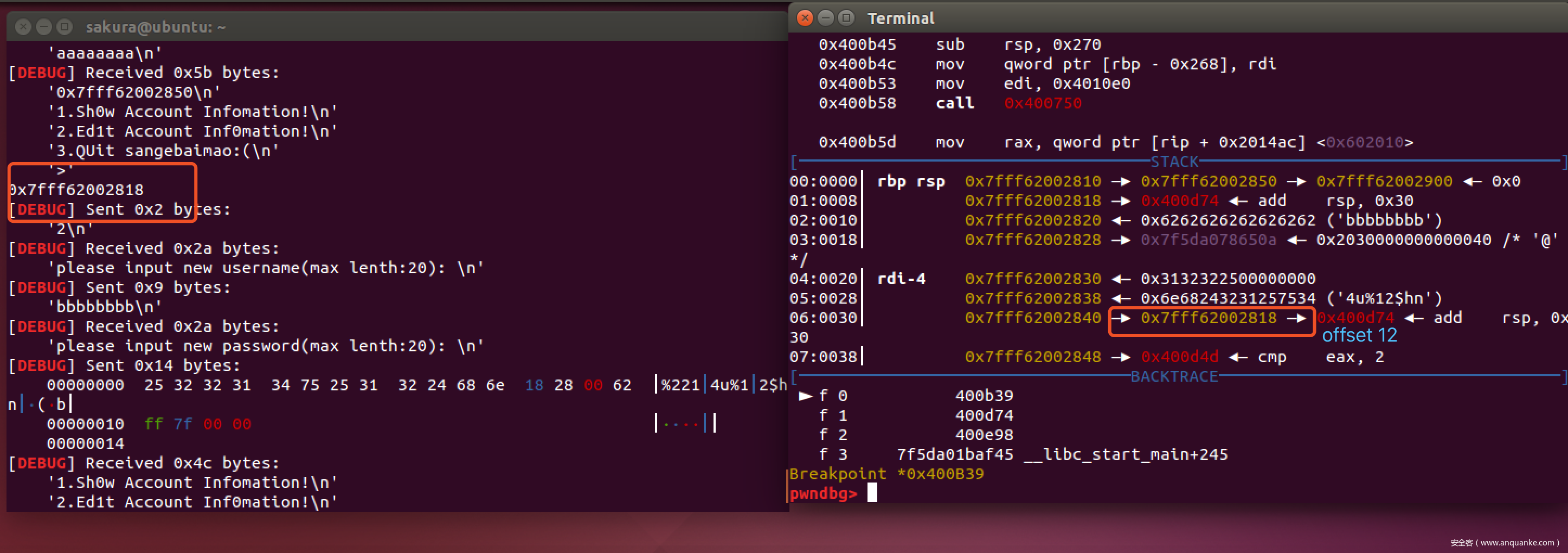Click the current frame arrow beside f 0
Image resolution: width=1568 pixels, height=553 pixels.
click(805, 396)
